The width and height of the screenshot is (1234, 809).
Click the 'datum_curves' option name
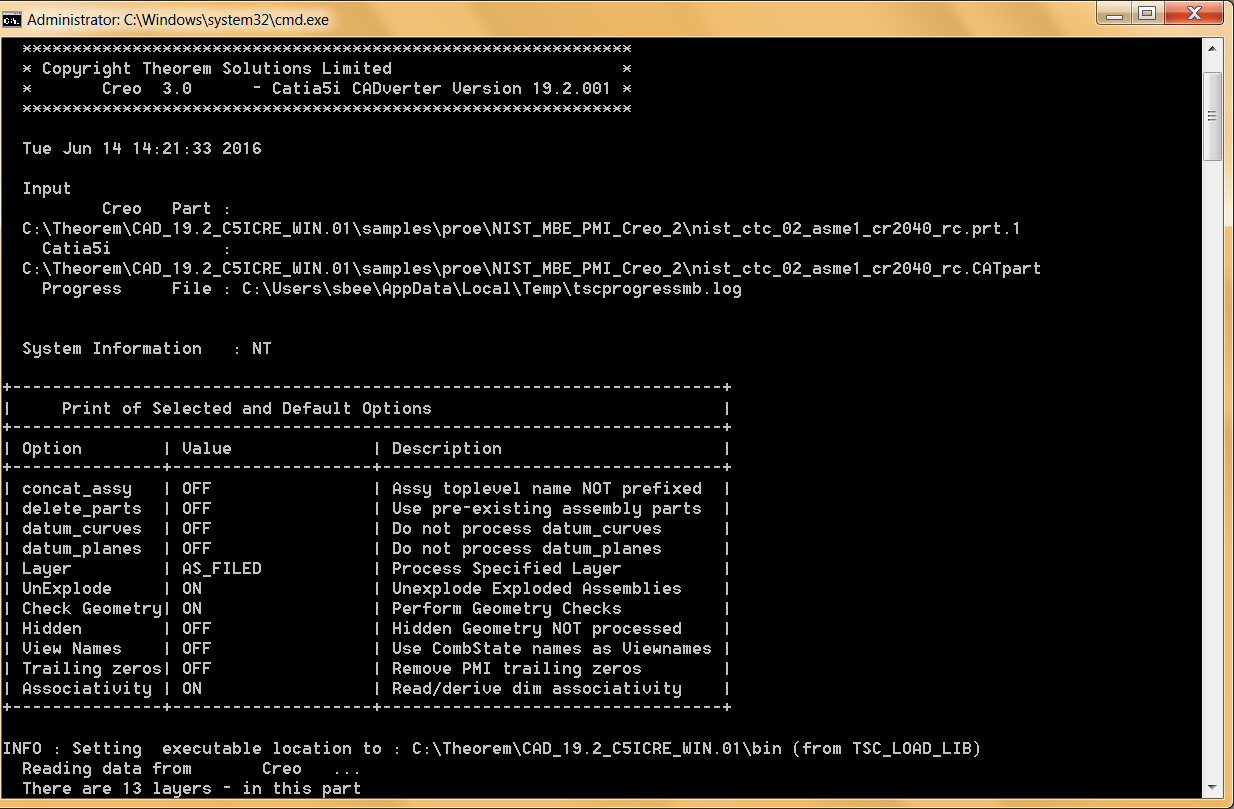pos(82,528)
